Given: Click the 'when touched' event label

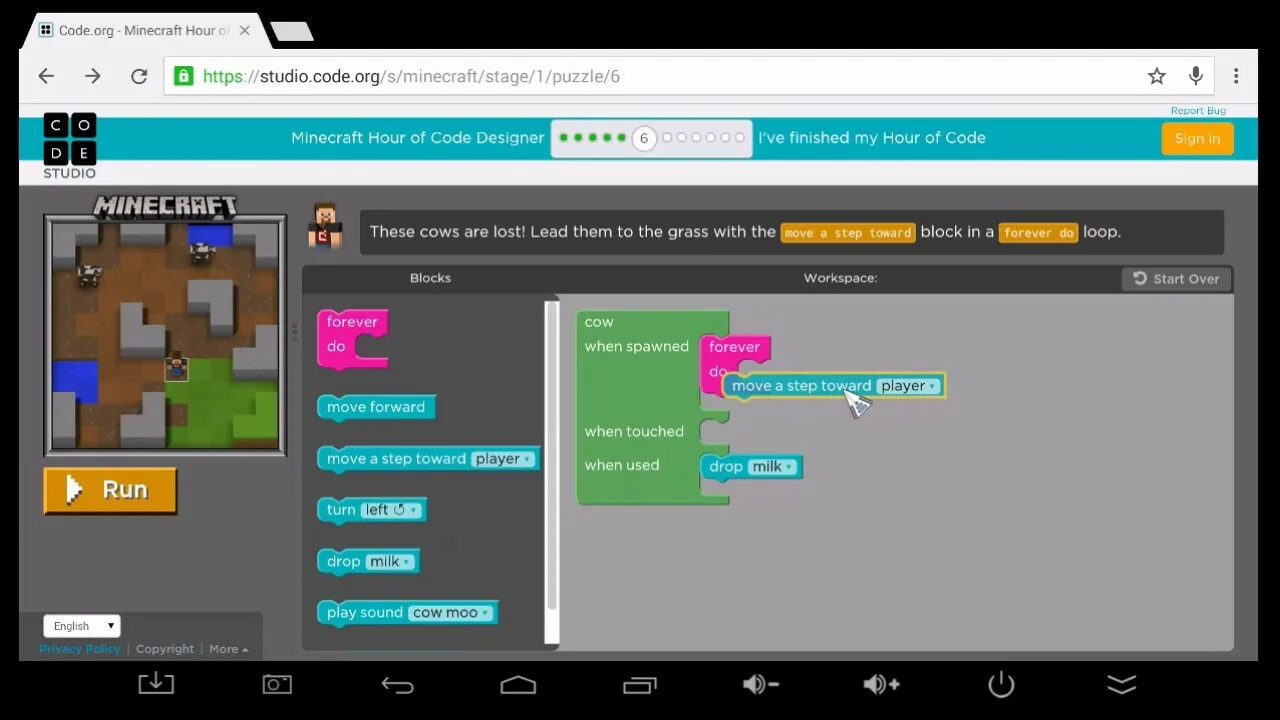Looking at the screenshot, I should (634, 432).
